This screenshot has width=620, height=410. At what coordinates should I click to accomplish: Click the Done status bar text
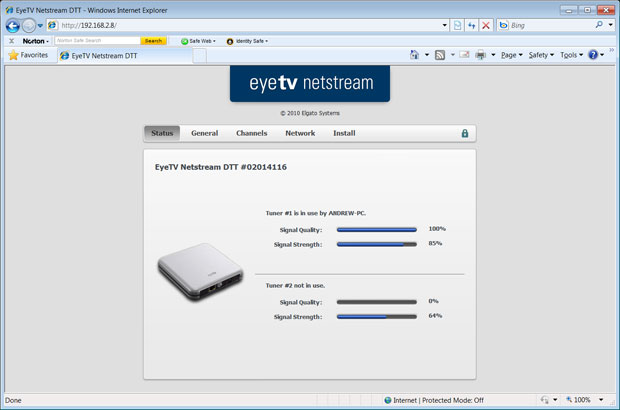13,400
